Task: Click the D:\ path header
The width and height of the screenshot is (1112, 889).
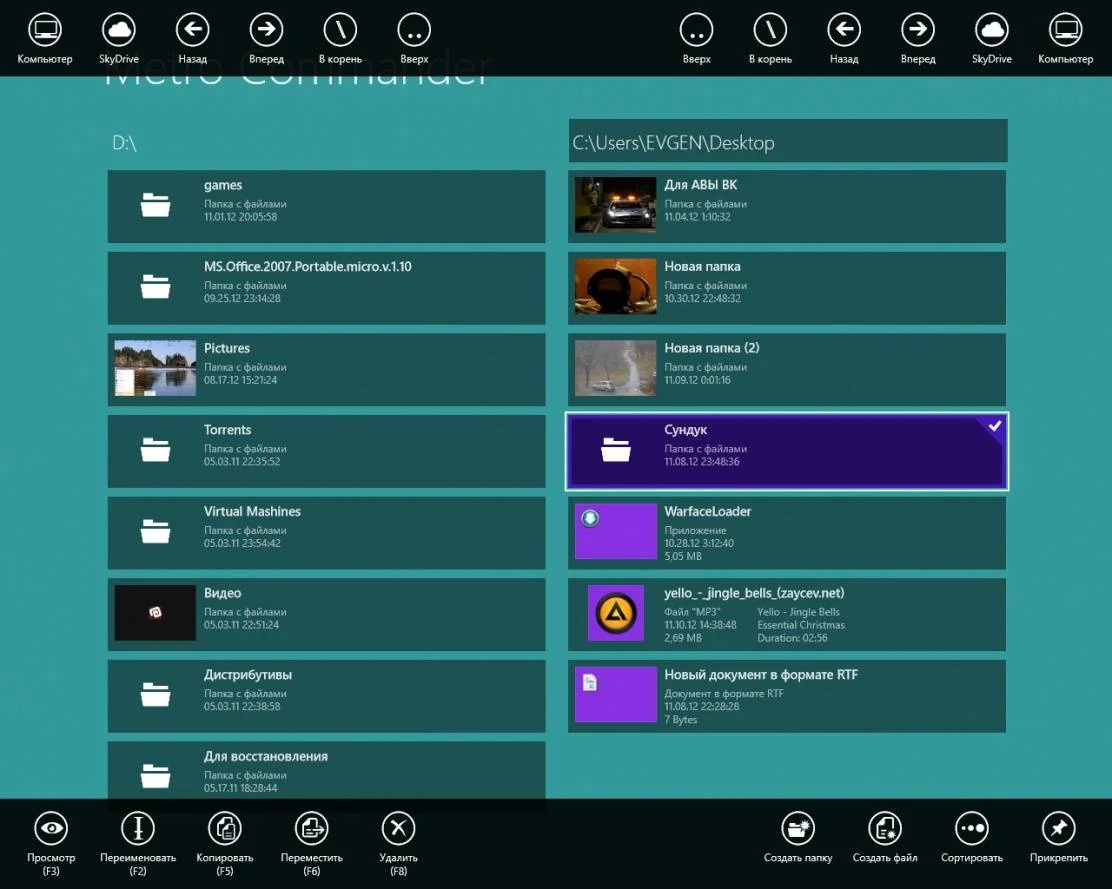Action: tap(124, 142)
